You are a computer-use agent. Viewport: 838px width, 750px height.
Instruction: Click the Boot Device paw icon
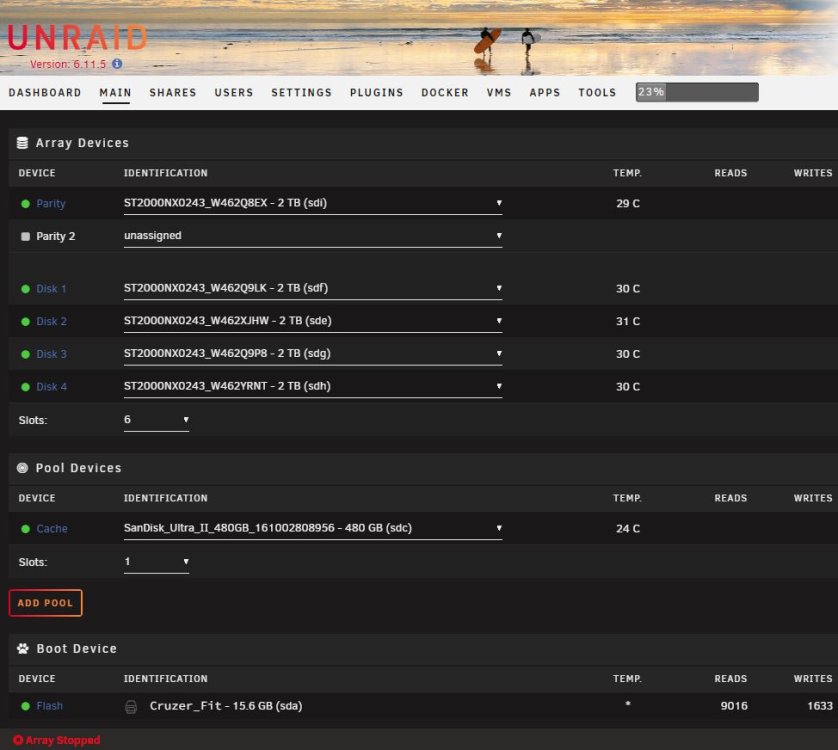click(22, 648)
